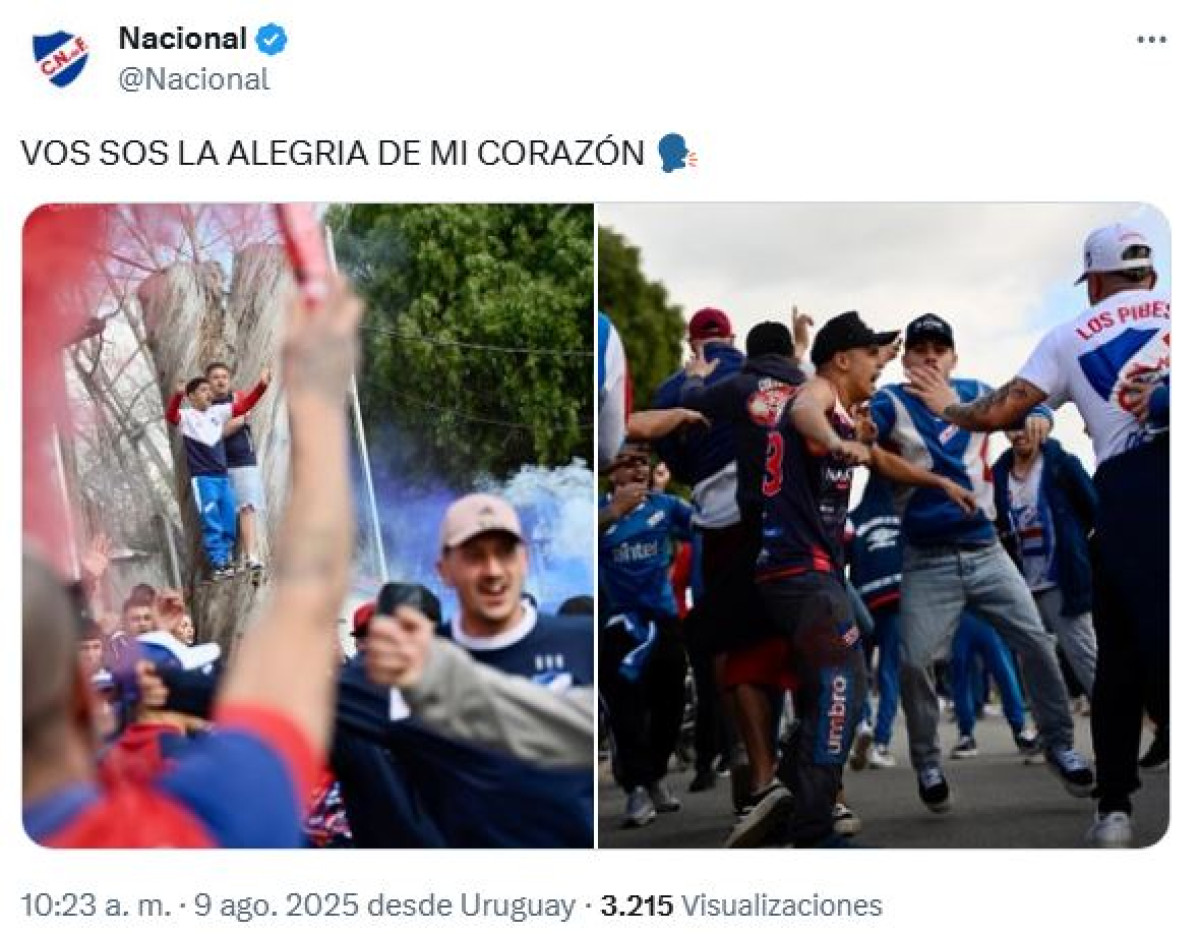Visit the @Nacional handle link
Screen dimensions: 1200x934
tap(194, 79)
